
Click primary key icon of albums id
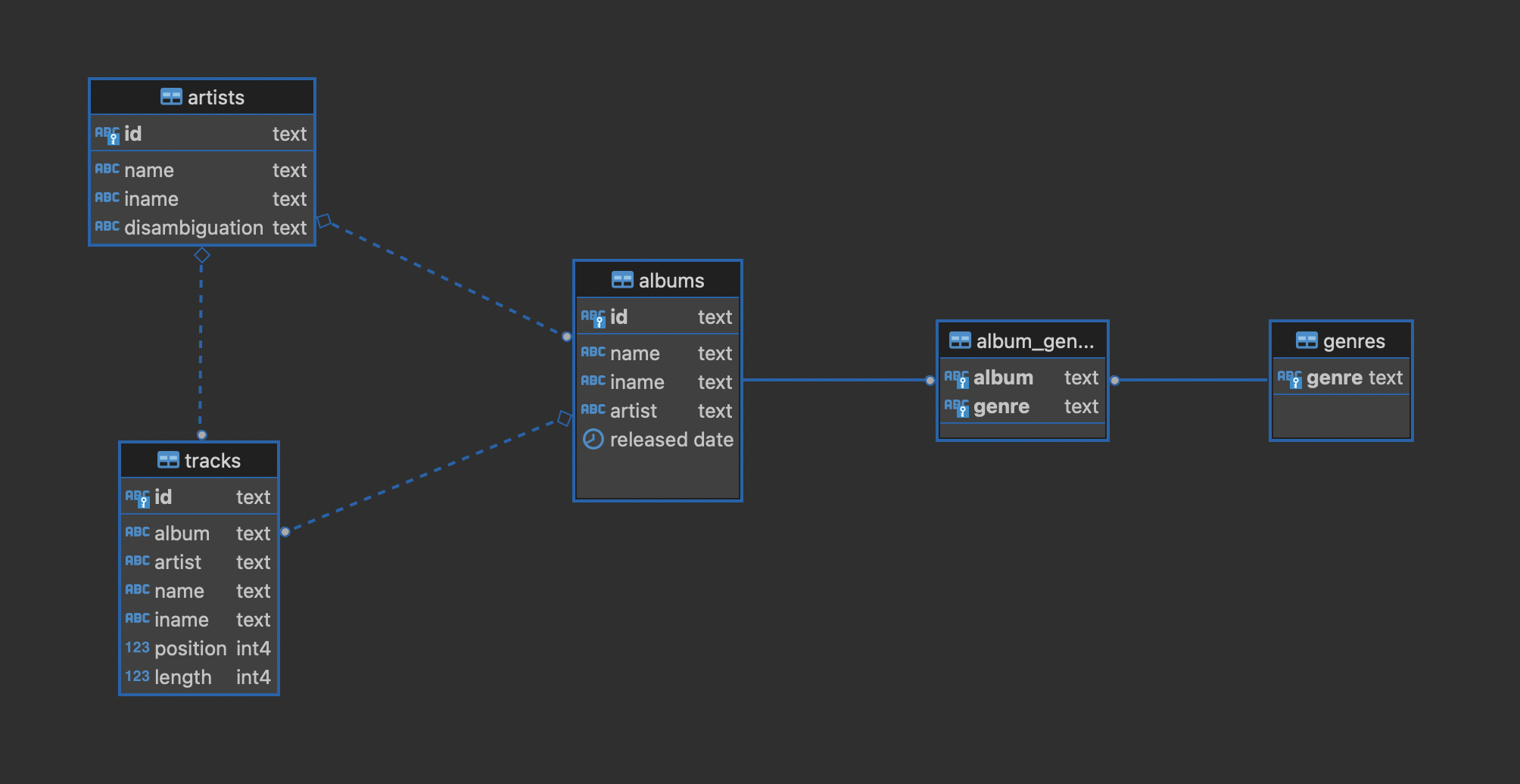[x=593, y=318]
